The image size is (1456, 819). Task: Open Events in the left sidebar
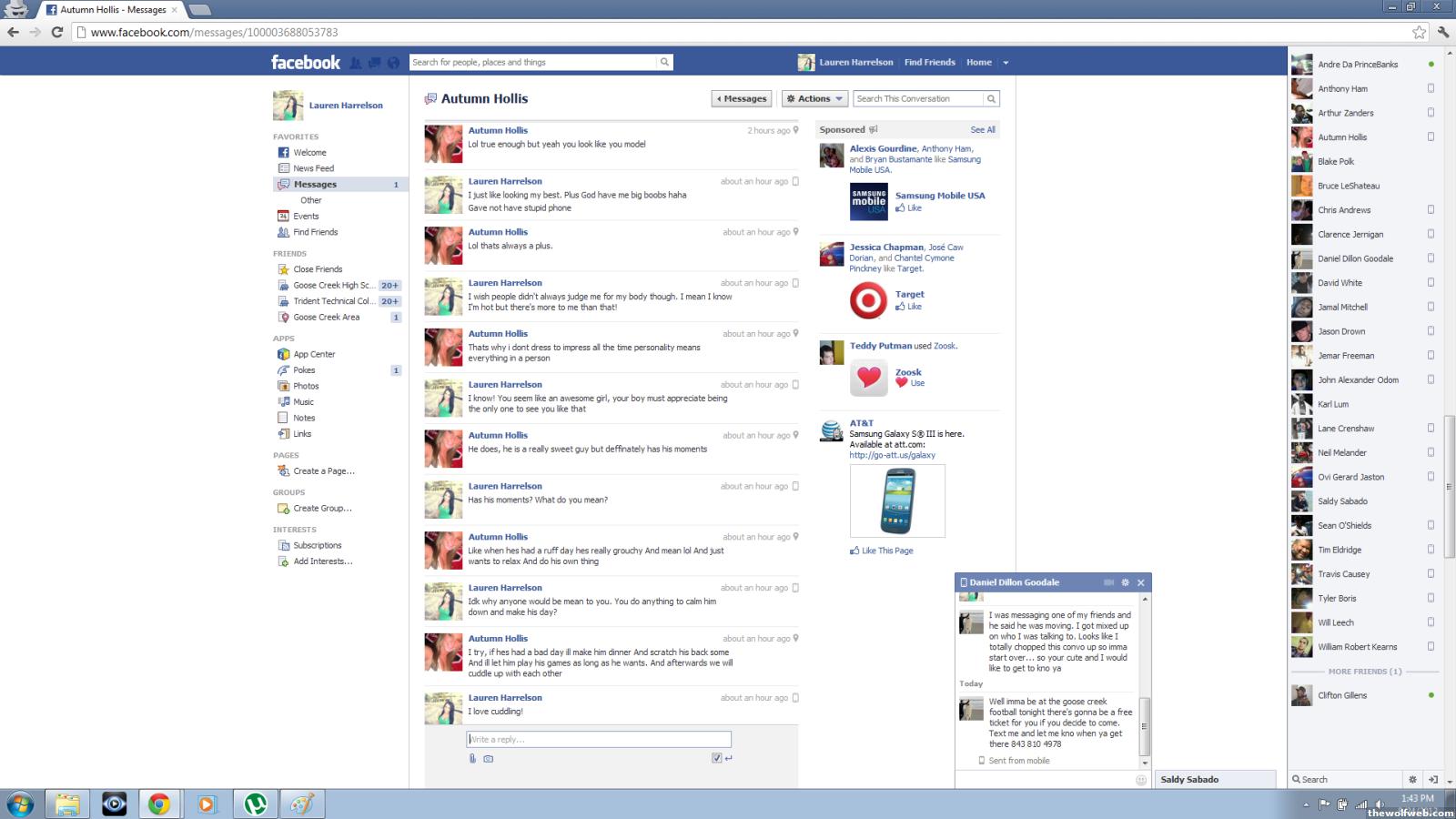306,217
